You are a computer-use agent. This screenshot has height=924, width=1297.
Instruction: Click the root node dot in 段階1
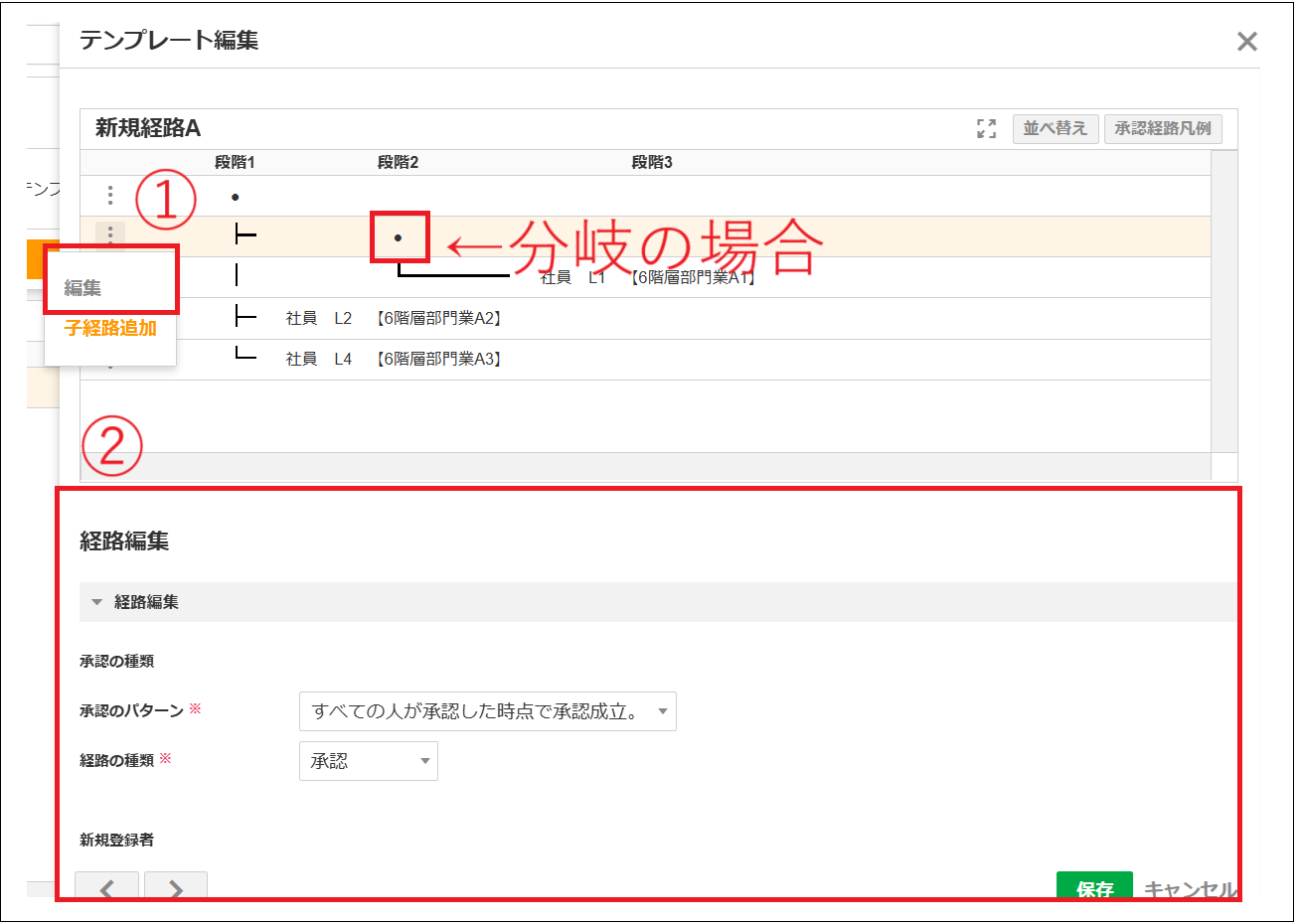point(235,196)
